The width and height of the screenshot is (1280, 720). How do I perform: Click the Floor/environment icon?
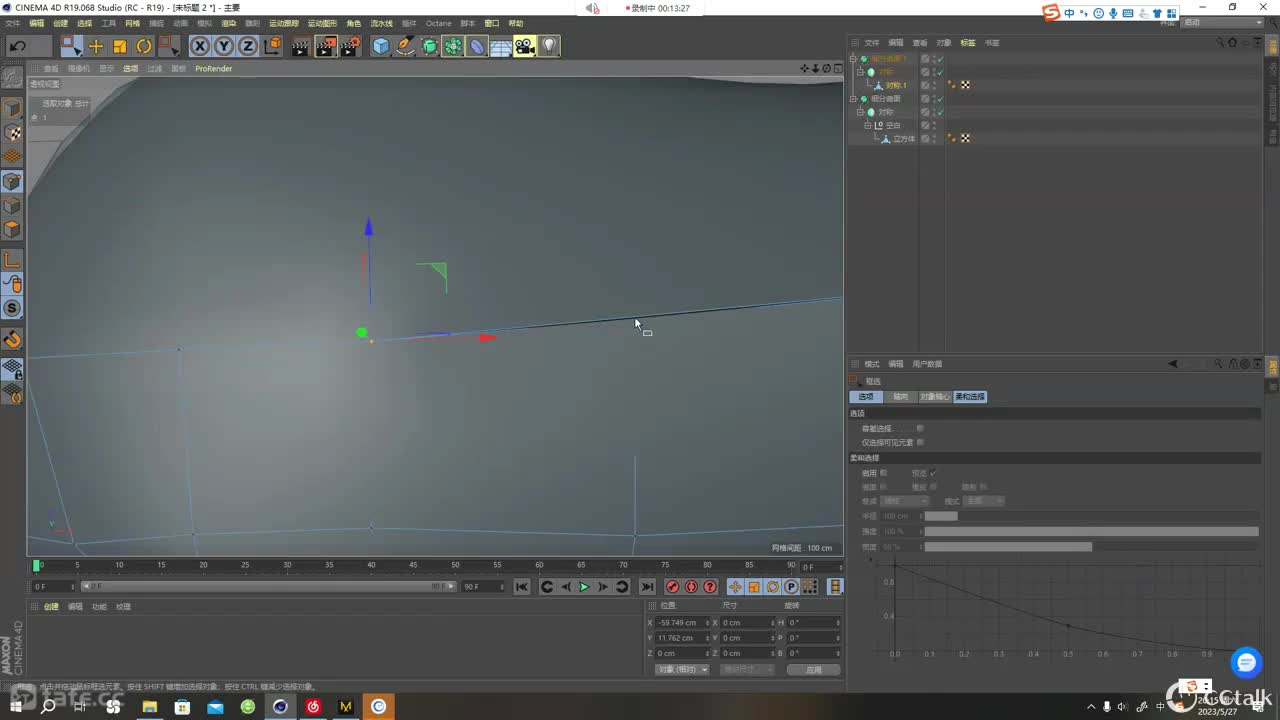tap(501, 46)
